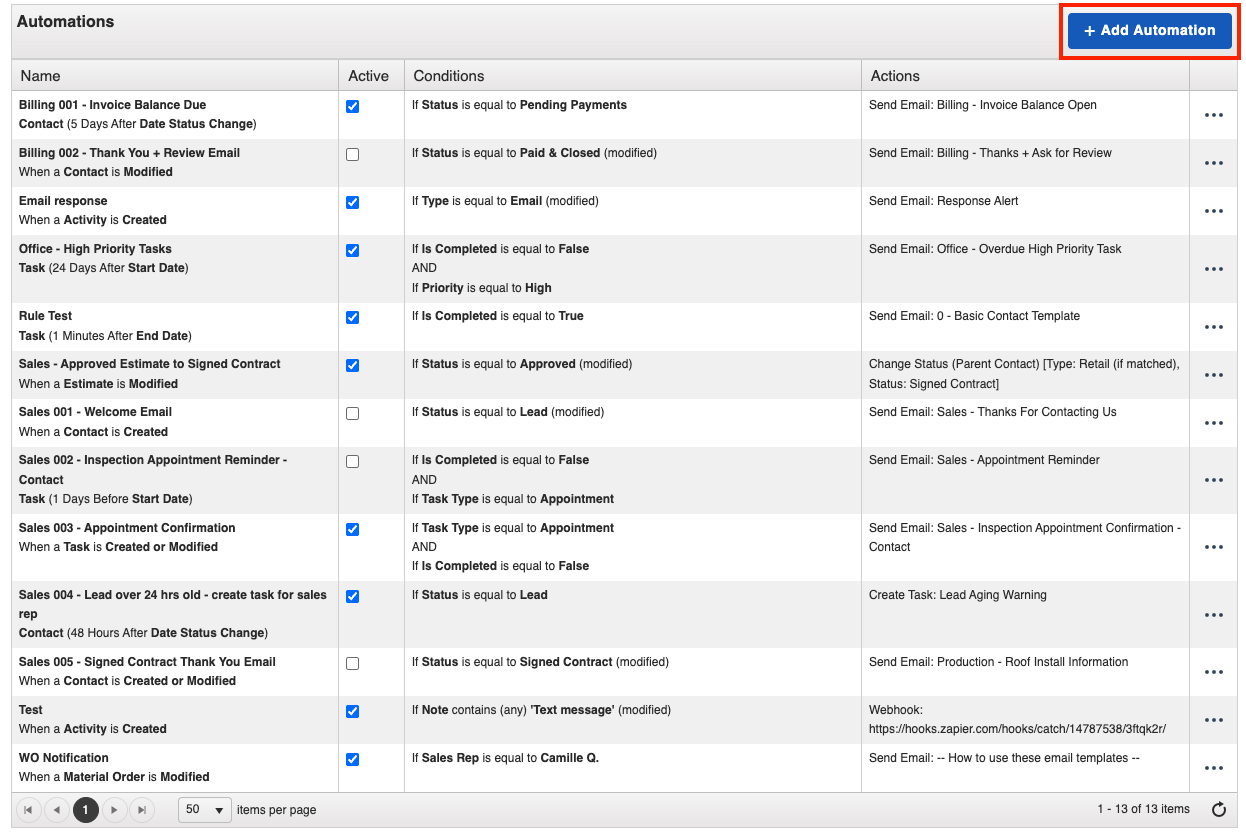The width and height of the screenshot is (1246, 838).
Task: Open the actions menu for Office High Priority Tasks
Action: tap(1214, 268)
